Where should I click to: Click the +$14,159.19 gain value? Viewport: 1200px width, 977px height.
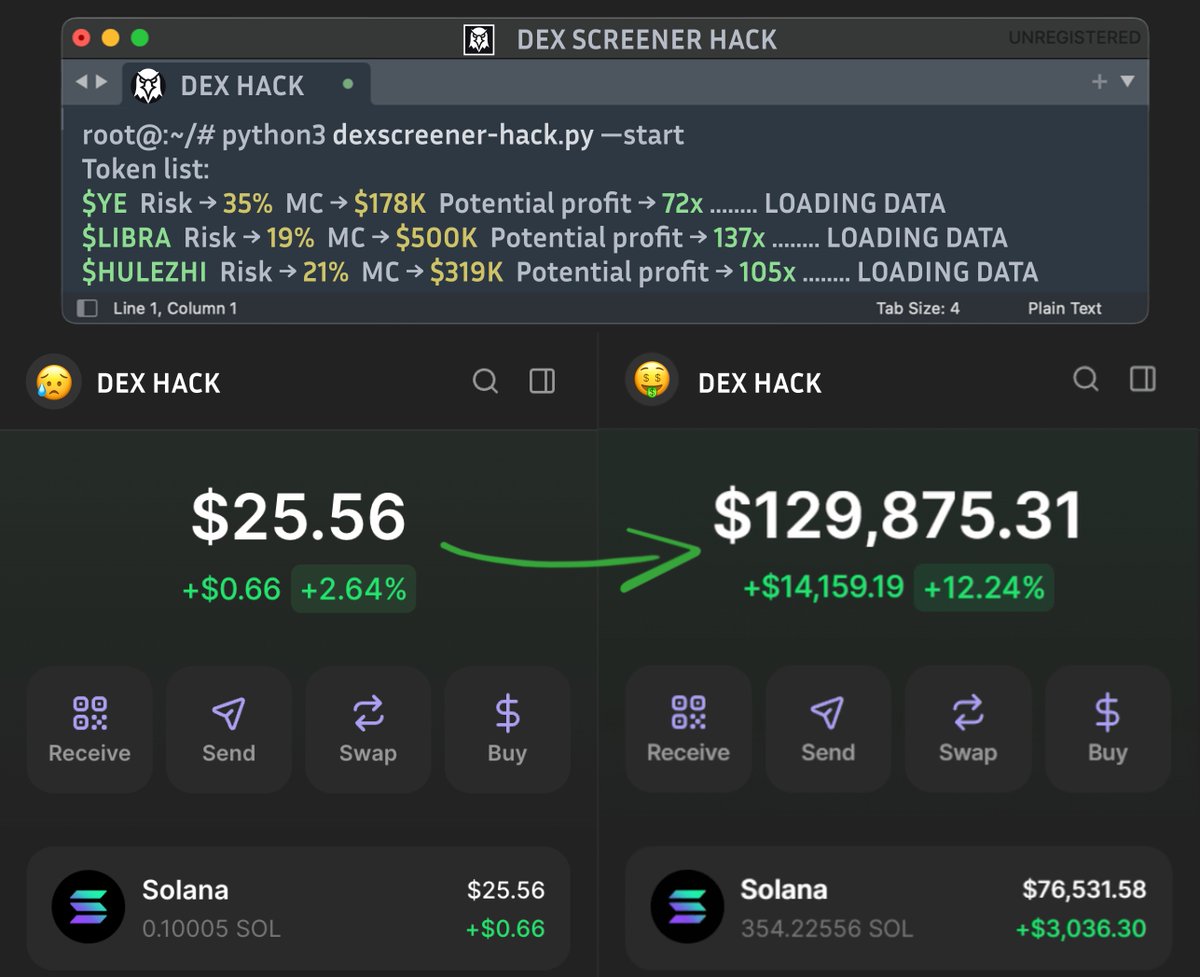coord(823,588)
